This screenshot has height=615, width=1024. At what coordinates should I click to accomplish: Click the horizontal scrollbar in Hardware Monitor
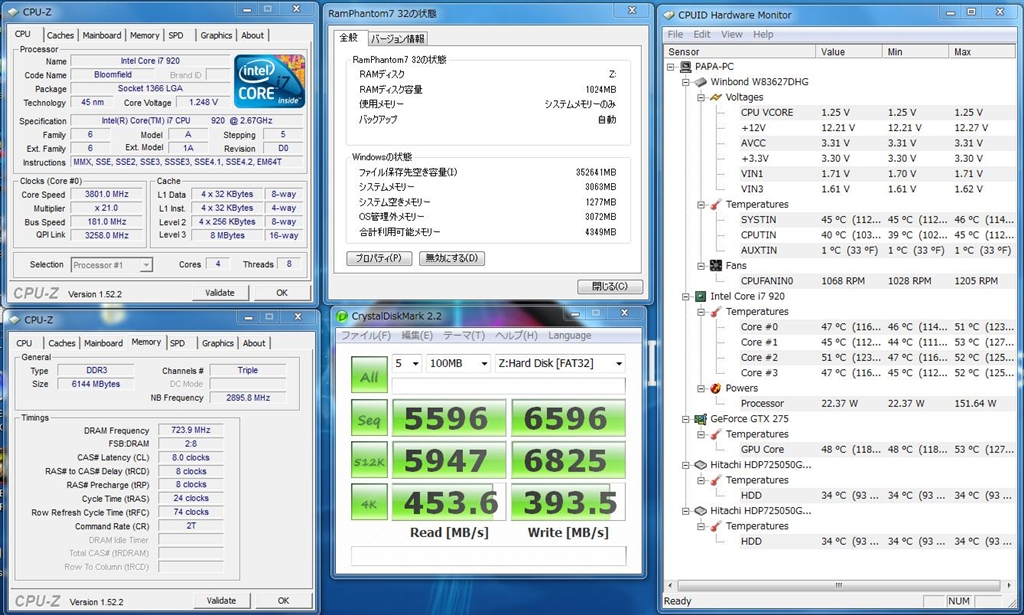[x=839, y=585]
